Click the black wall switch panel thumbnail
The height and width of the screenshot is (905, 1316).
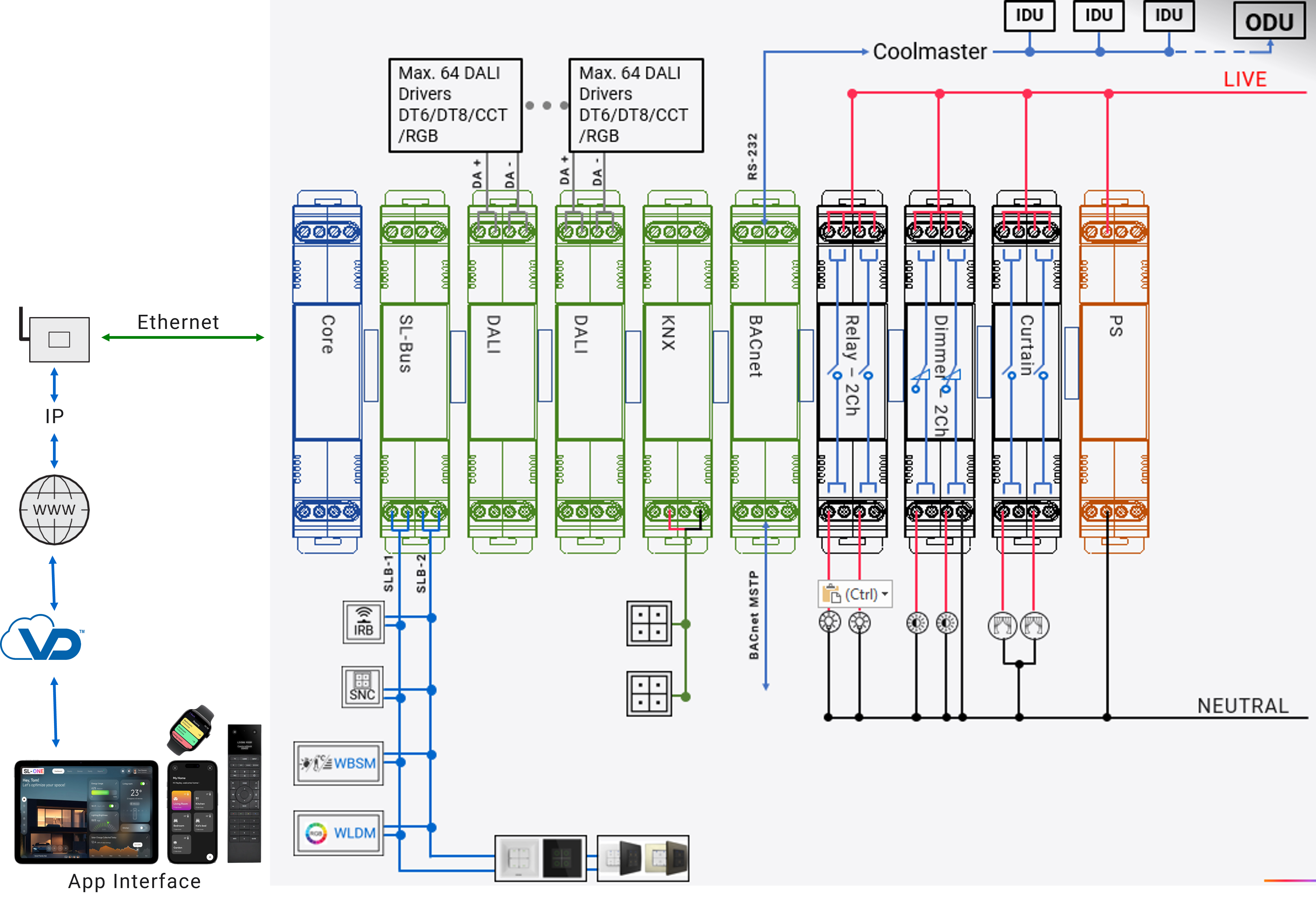(563, 858)
